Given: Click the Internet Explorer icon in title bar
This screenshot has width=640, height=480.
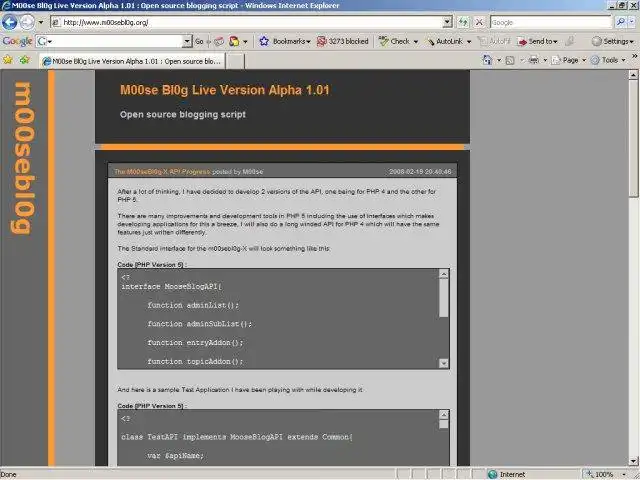Looking at the screenshot, I should tap(6, 5).
